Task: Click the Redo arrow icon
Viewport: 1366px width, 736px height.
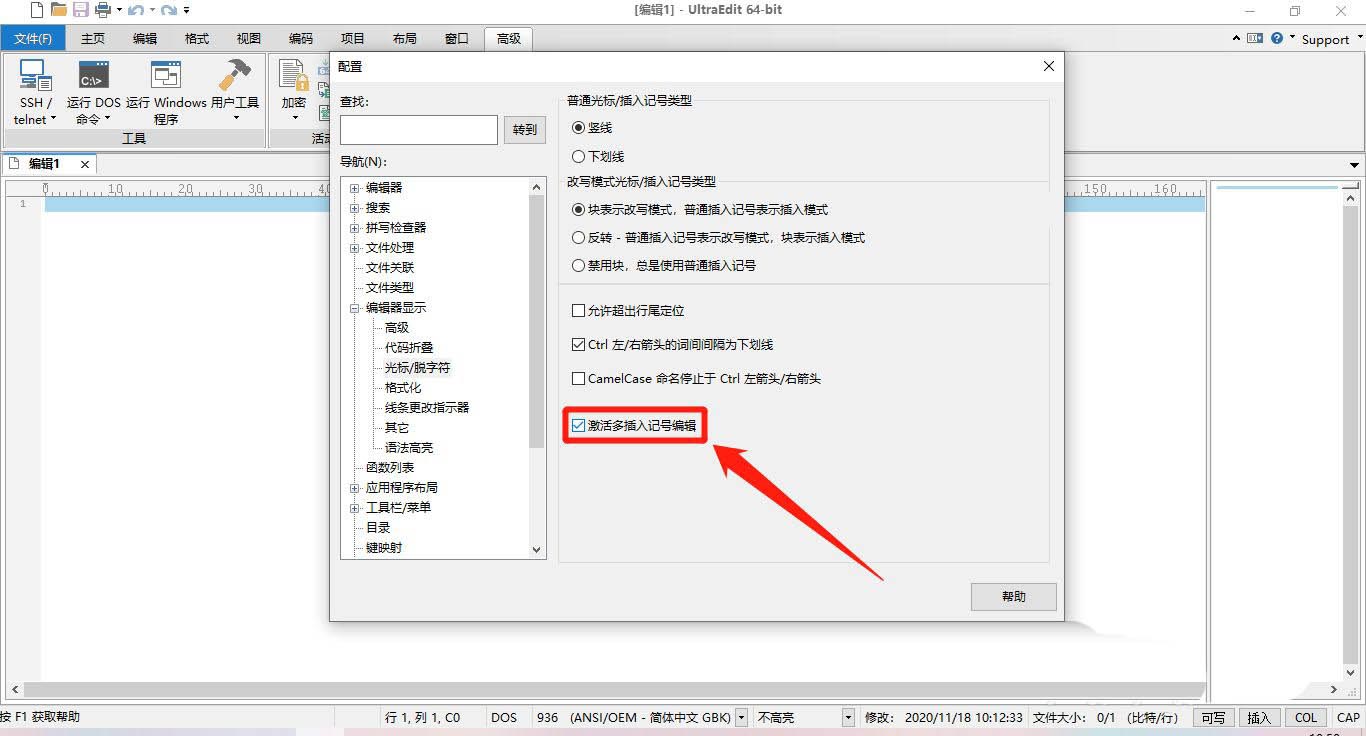Action: (168, 10)
